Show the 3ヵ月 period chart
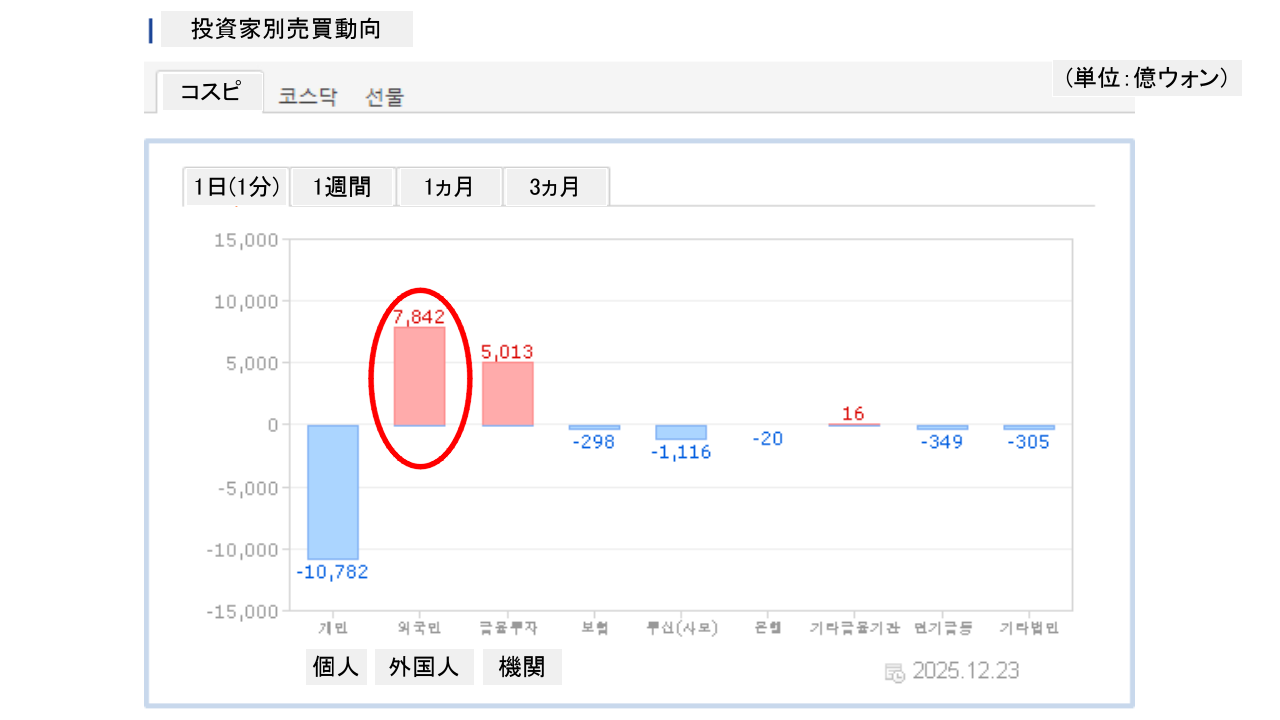This screenshot has height=720, width=1280. [x=555, y=187]
